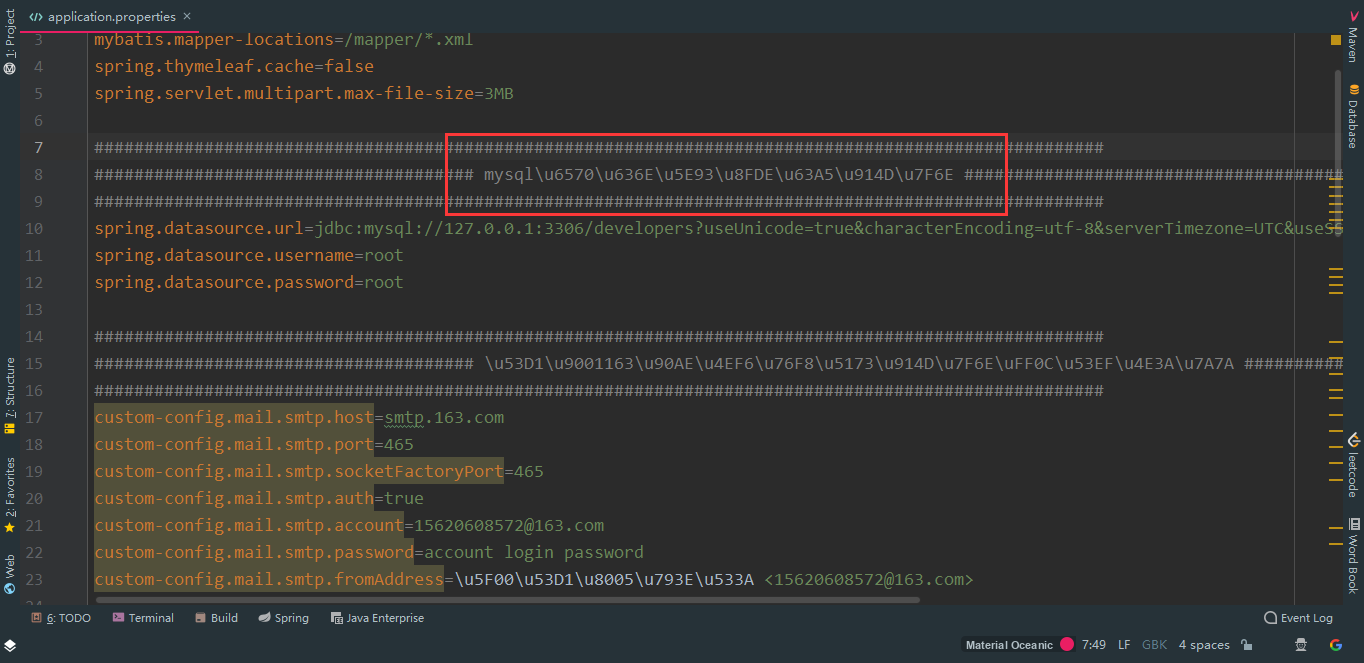Toggle tool window bars with bottom-left icon

point(9,645)
